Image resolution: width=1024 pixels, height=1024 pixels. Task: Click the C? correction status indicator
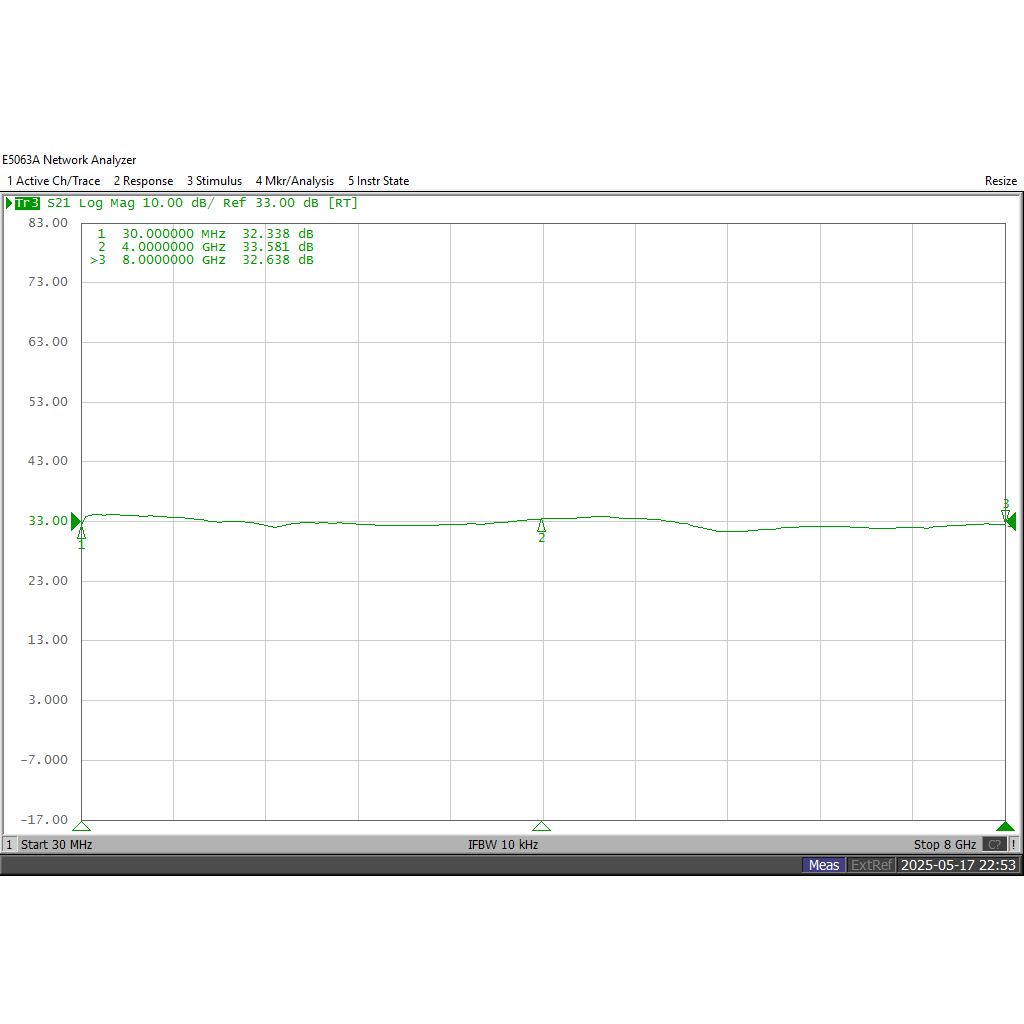click(993, 844)
